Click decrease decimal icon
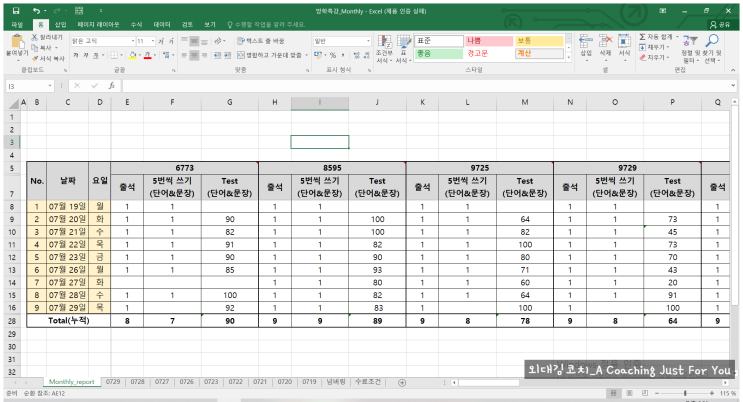 coord(366,55)
